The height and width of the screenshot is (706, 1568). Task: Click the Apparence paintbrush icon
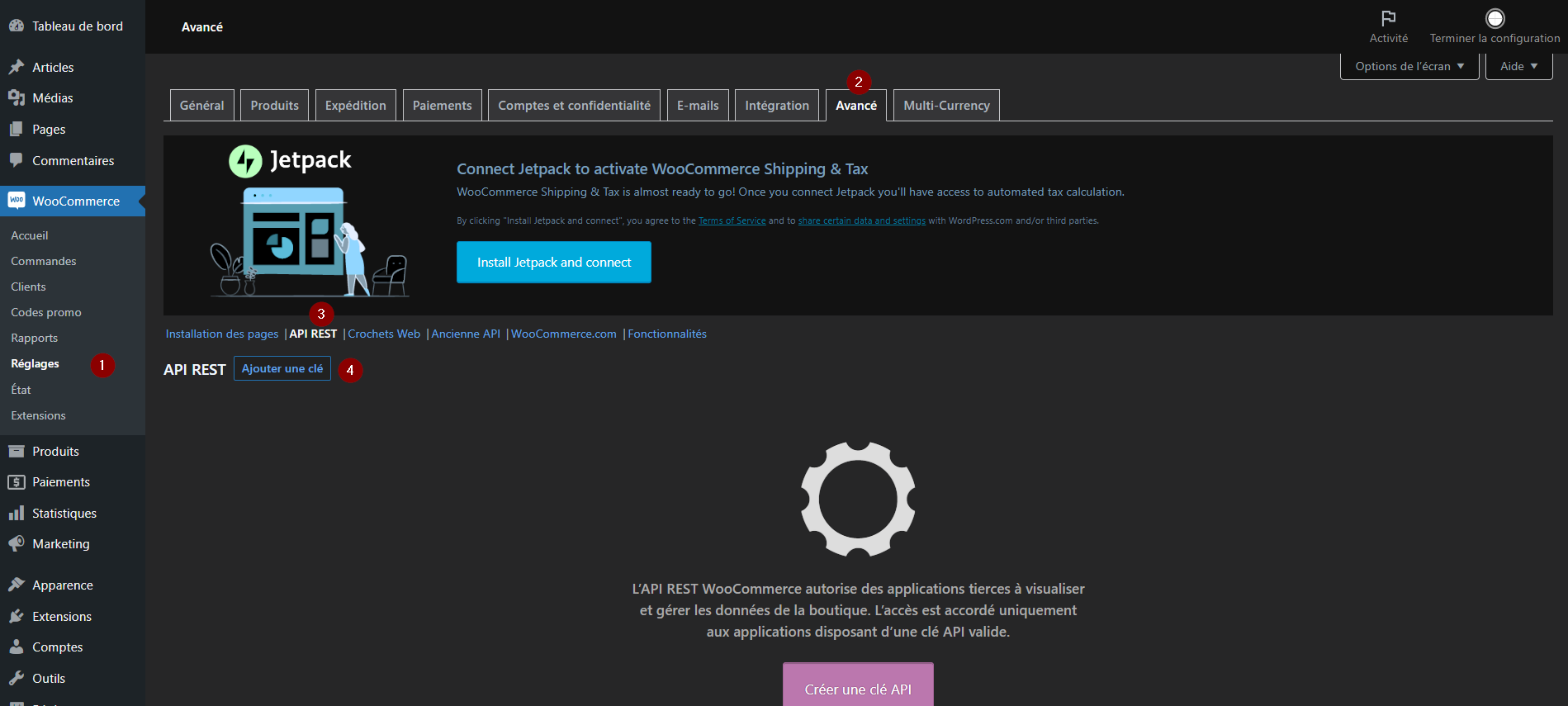pyautogui.click(x=17, y=585)
